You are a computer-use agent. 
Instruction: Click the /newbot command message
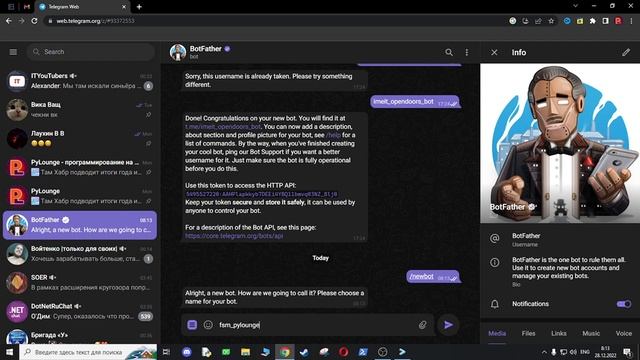pos(421,277)
